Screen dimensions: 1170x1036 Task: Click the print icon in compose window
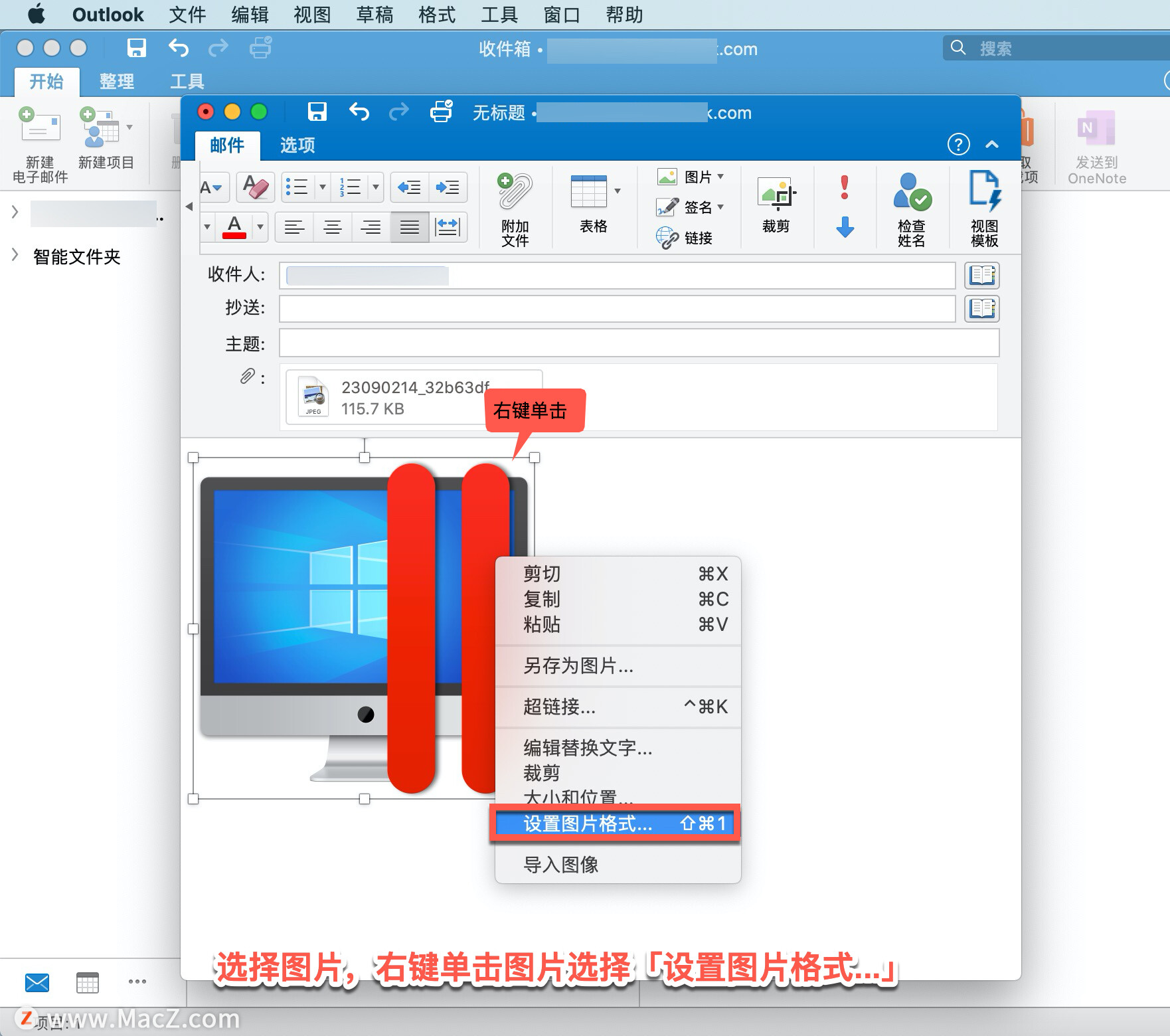pos(441,112)
